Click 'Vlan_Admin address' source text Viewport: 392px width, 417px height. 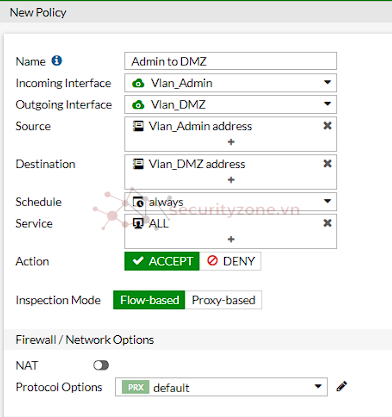point(200,126)
